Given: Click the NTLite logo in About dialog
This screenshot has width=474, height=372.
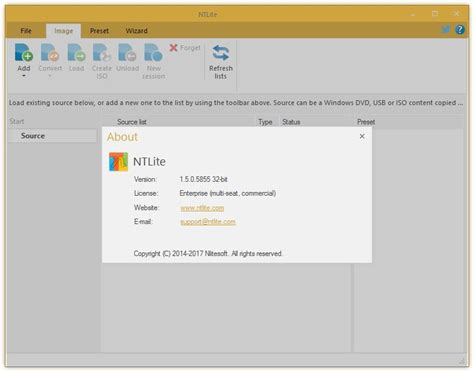Looking at the screenshot, I should coord(118,162).
